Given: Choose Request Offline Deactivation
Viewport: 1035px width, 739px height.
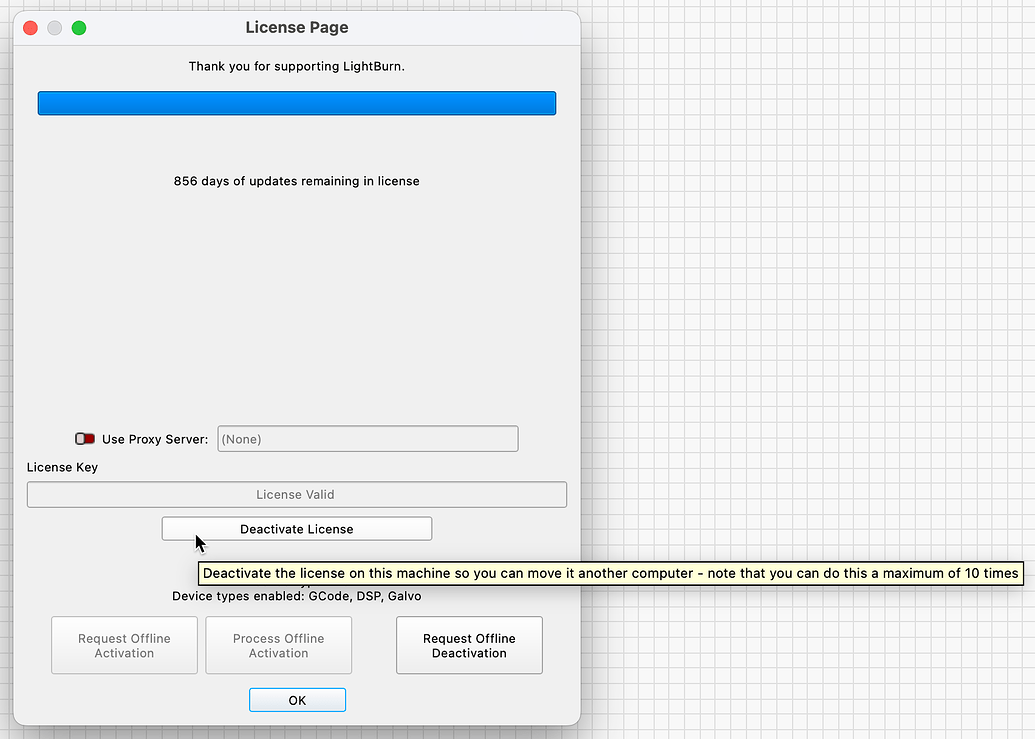Looking at the screenshot, I should coord(469,645).
